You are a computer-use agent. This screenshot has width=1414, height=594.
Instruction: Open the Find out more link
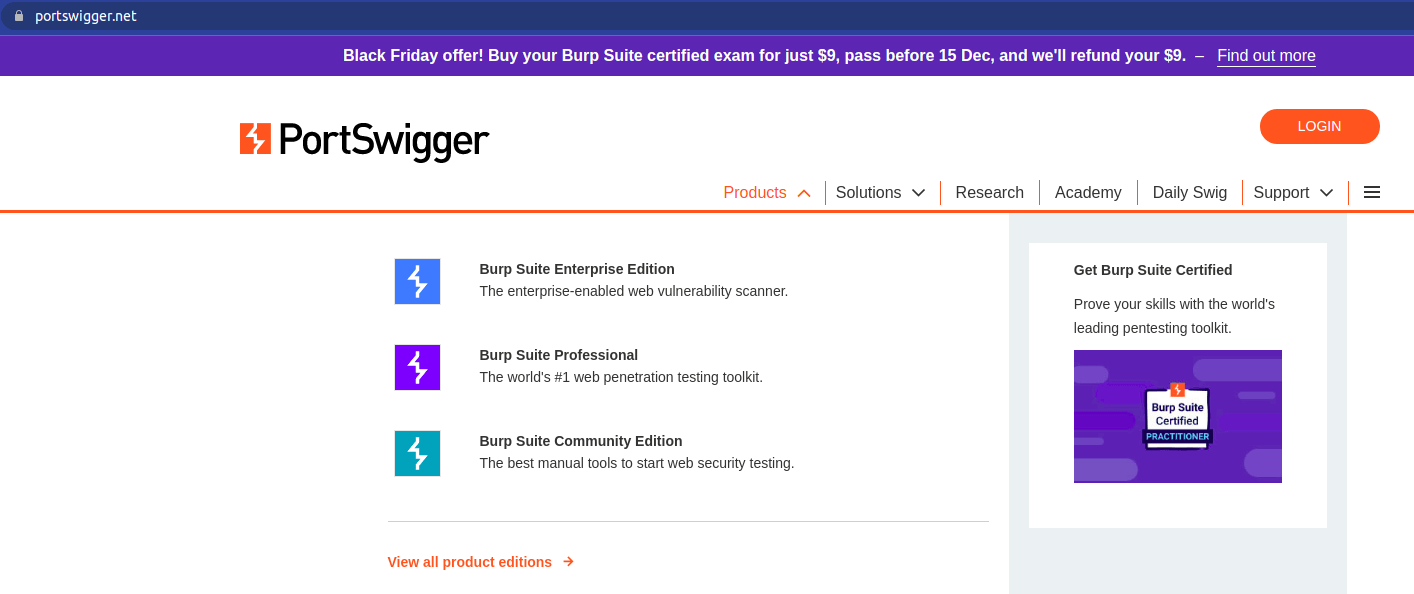1266,55
